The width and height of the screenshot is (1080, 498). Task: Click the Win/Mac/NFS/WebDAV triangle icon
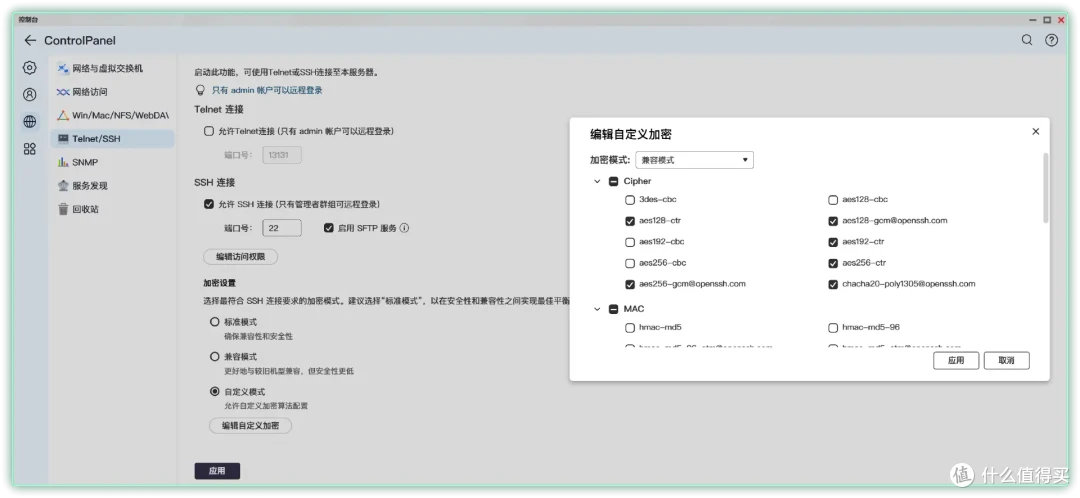[63, 115]
